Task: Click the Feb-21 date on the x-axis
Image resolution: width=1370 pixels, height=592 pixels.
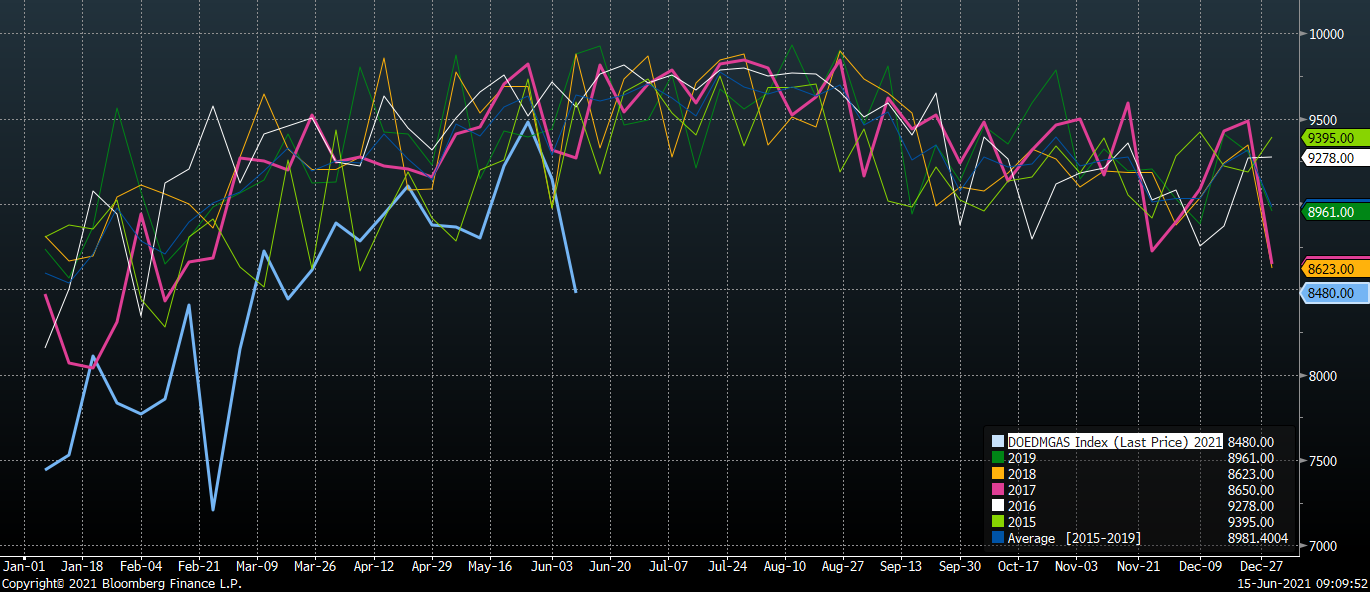Action: (x=199, y=566)
